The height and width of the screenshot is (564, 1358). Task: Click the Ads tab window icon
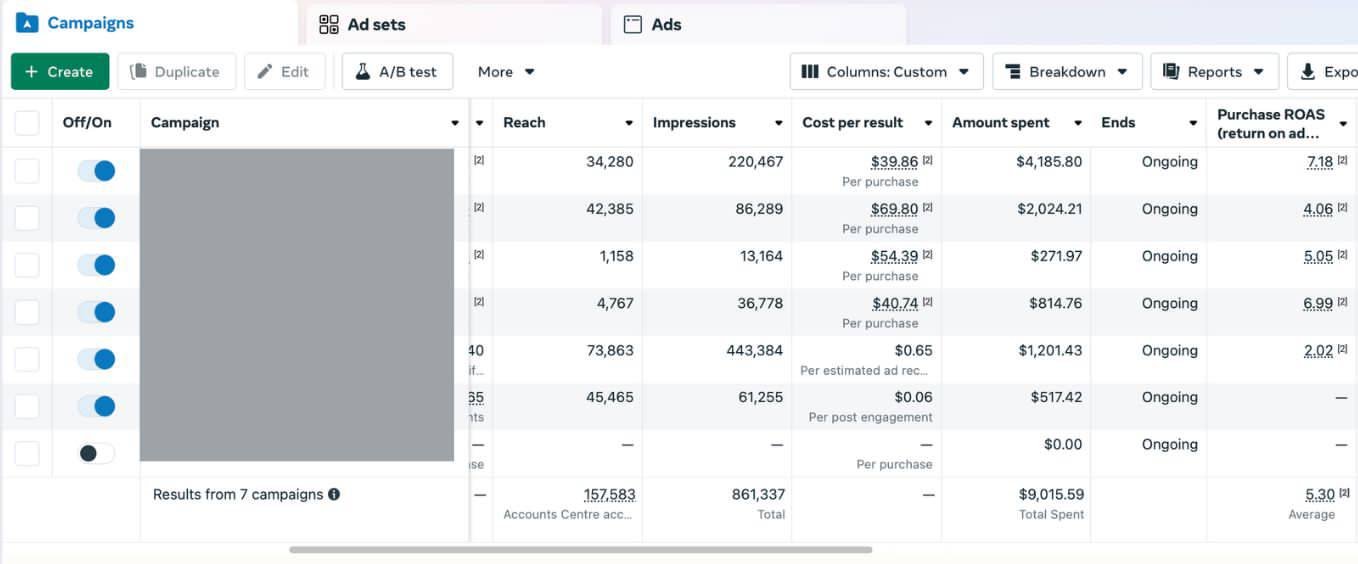[632, 25]
